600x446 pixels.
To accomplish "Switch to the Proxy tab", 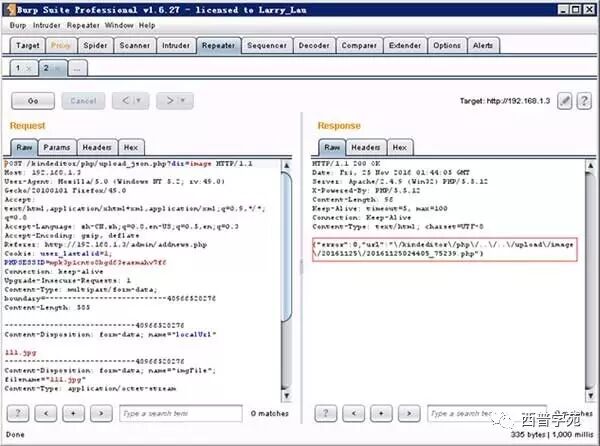I will (61, 46).
